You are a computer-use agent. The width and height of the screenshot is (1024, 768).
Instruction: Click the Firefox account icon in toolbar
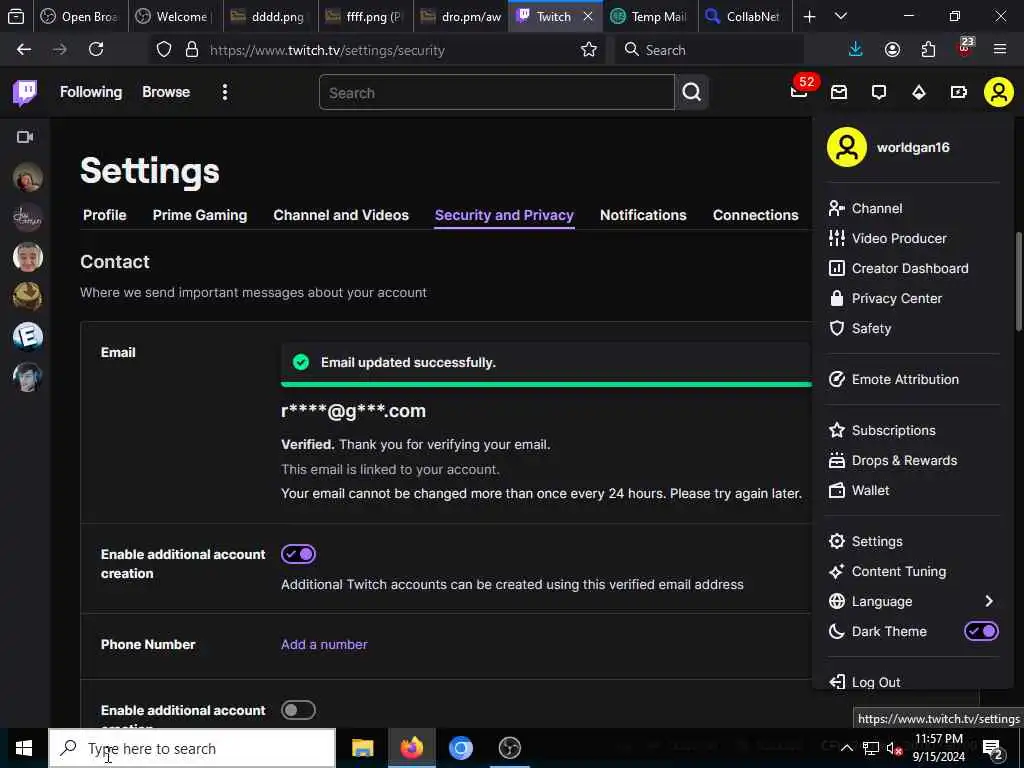892,49
